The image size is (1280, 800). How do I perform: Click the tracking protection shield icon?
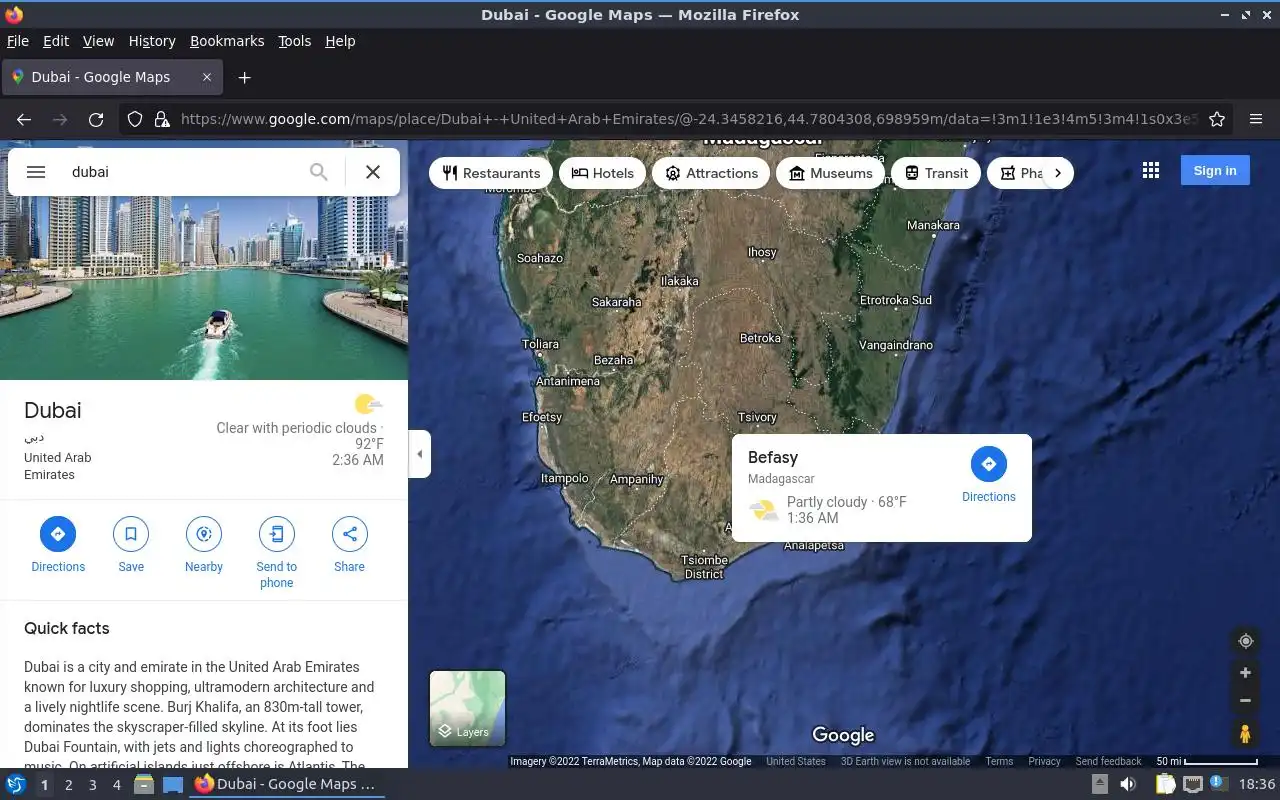point(135,119)
